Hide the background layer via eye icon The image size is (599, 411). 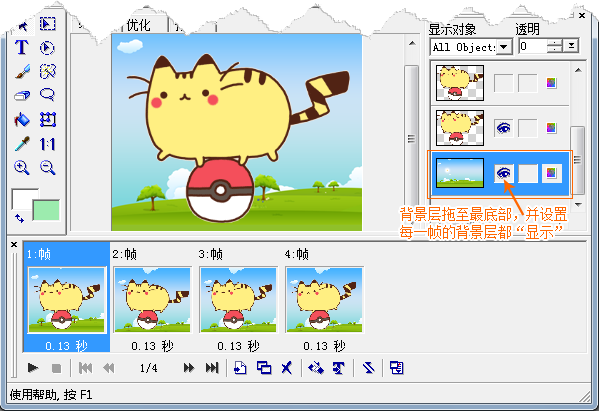click(x=503, y=173)
